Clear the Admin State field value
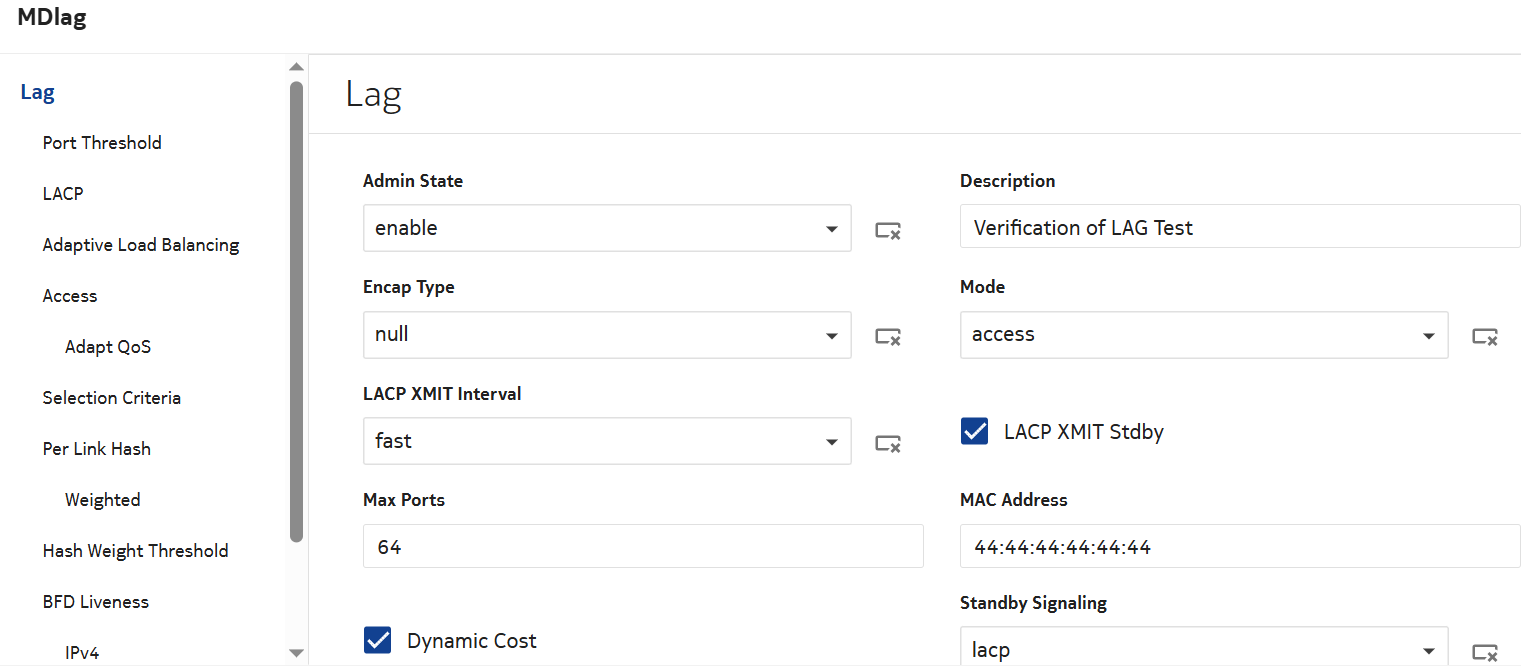 888,231
